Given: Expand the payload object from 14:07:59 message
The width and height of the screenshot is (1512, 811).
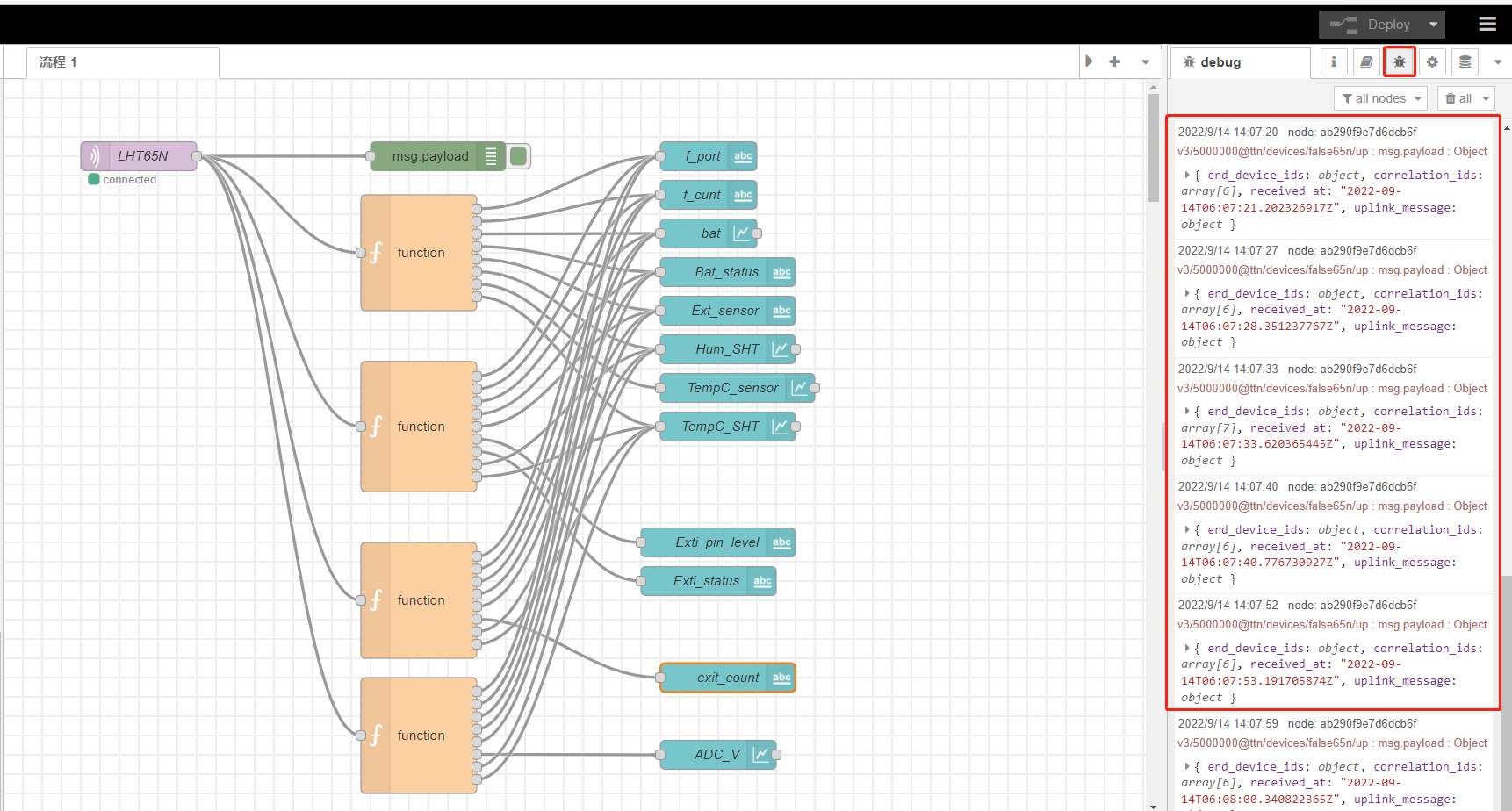Looking at the screenshot, I should [1187, 767].
